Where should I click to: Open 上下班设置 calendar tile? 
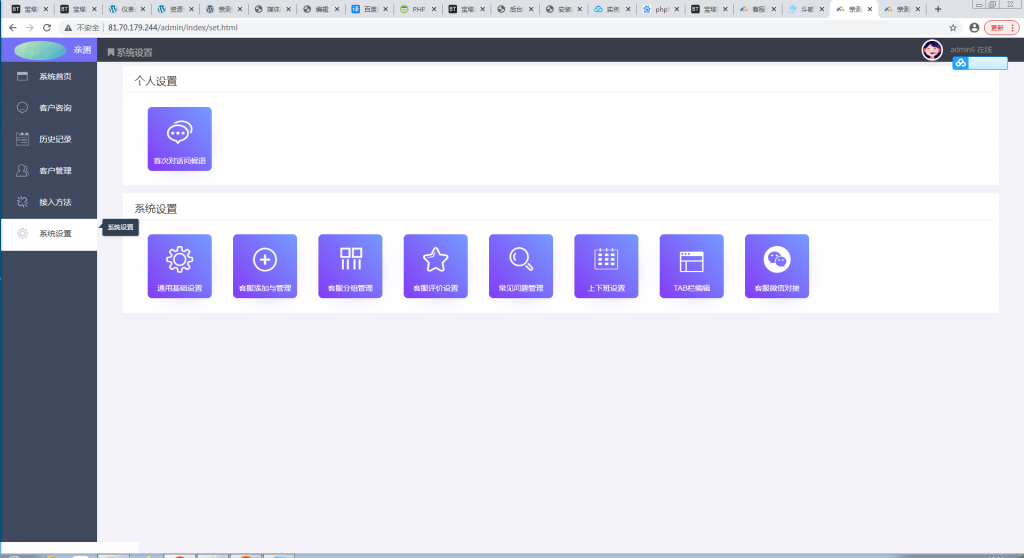point(606,266)
